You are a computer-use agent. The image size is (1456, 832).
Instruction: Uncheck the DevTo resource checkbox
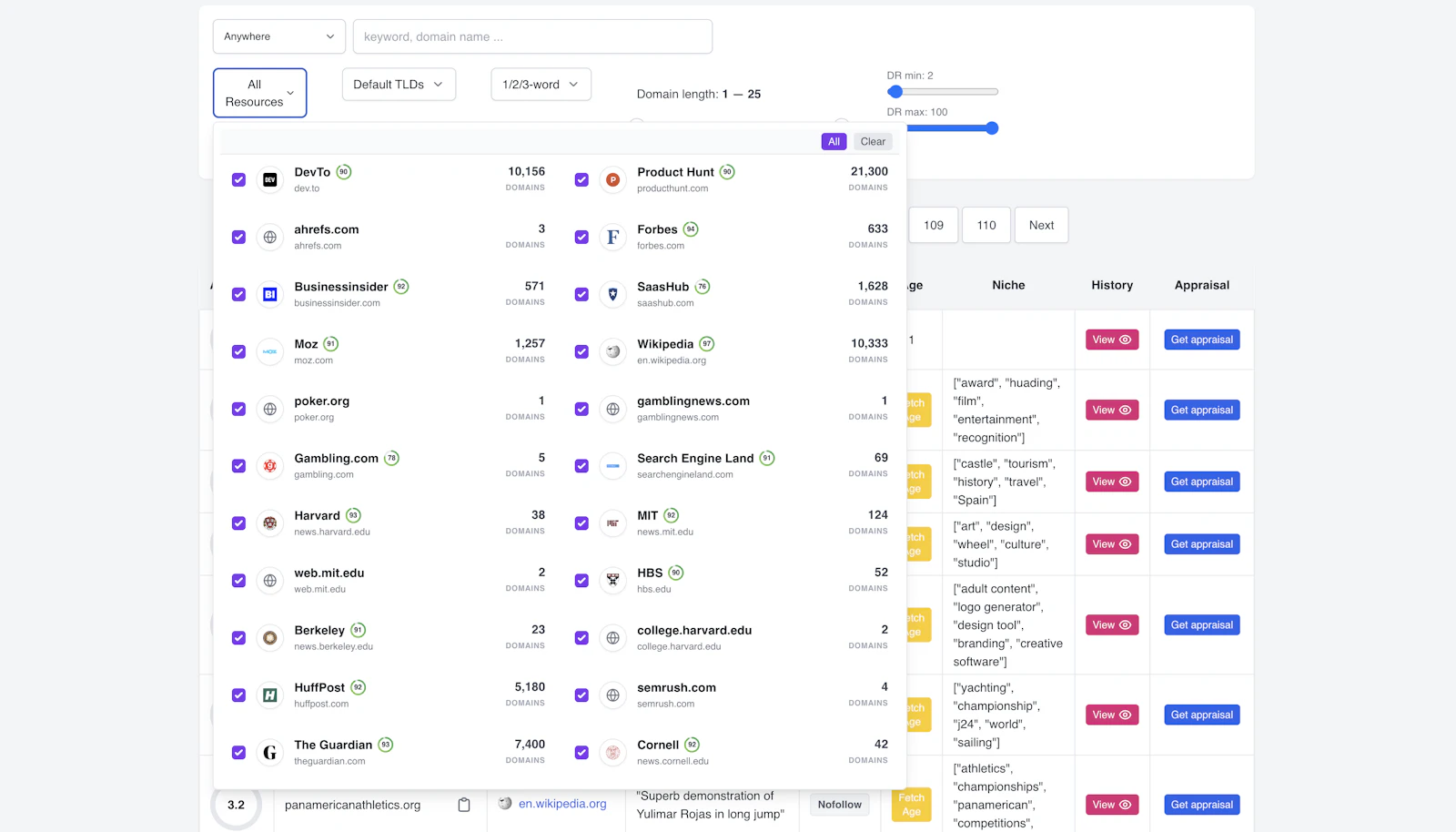(x=238, y=180)
